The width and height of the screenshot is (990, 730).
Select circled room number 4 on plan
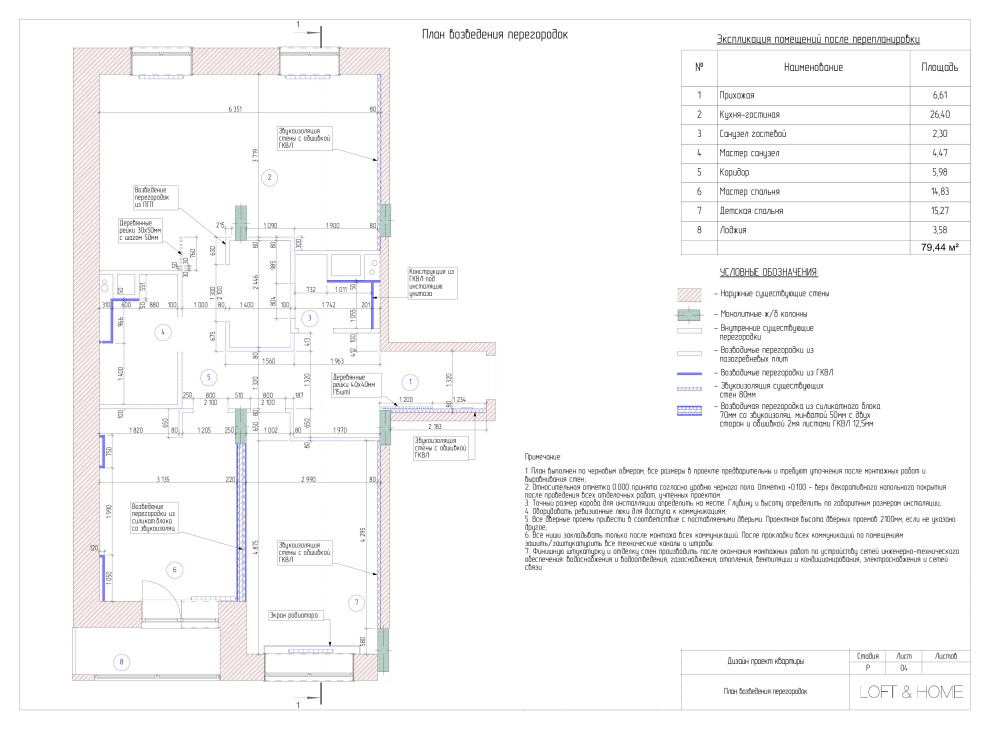(163, 331)
